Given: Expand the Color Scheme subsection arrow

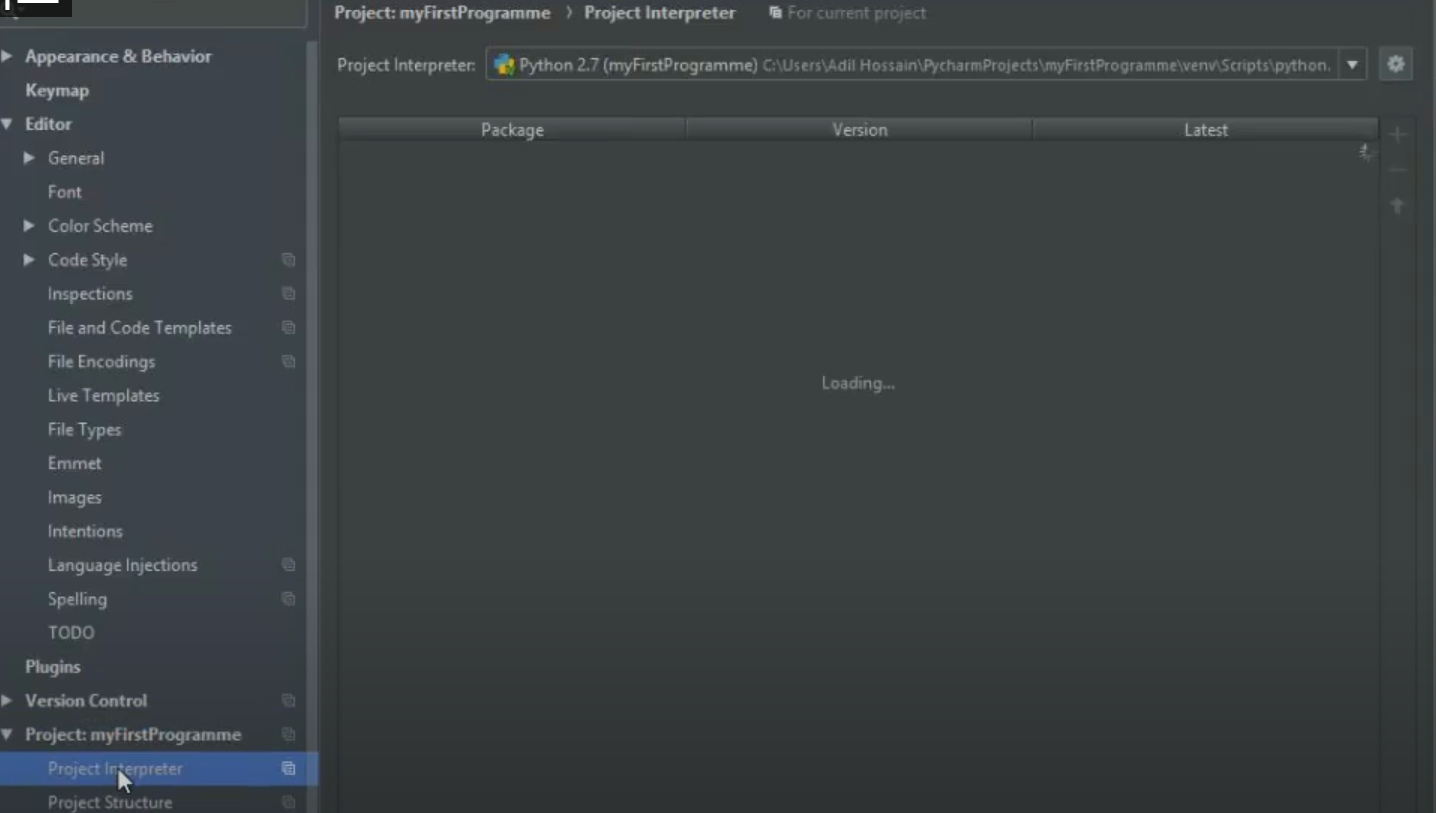Looking at the screenshot, I should tap(29, 226).
